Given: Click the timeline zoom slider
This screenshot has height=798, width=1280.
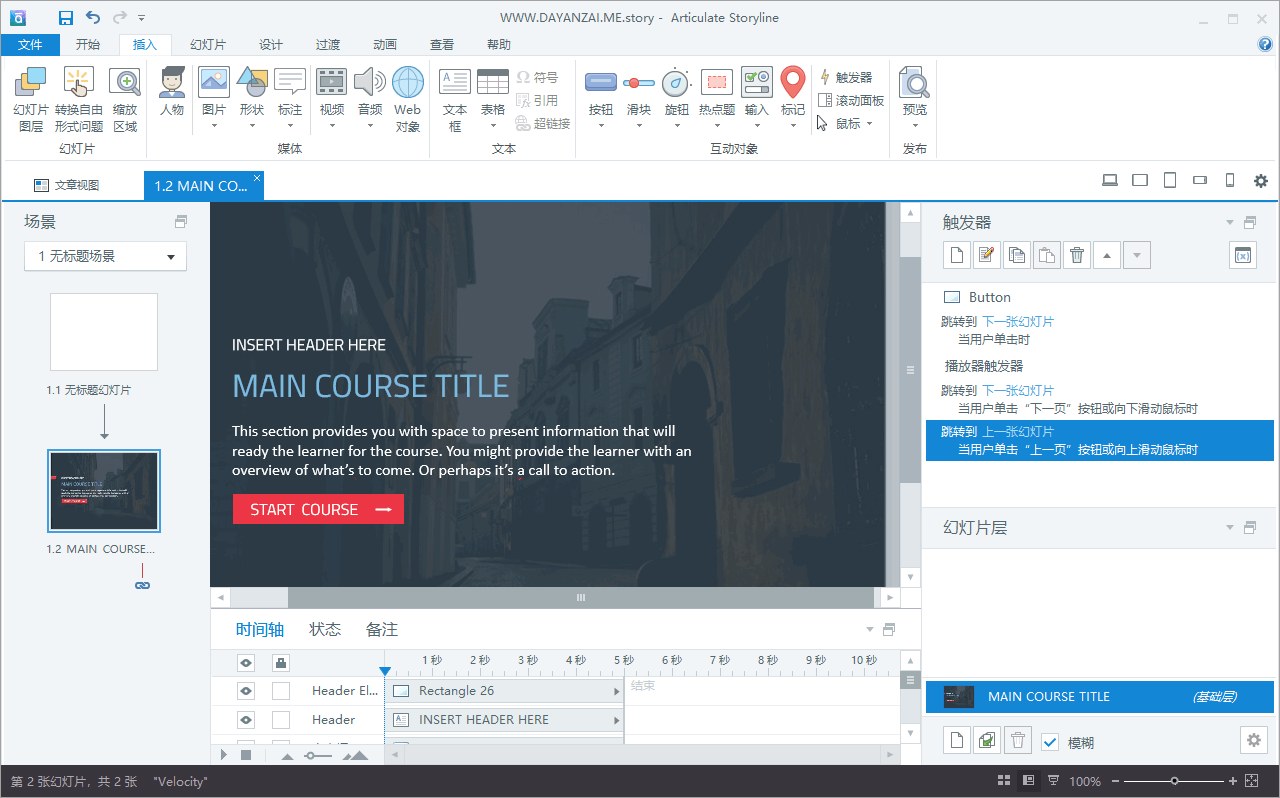Looking at the screenshot, I should point(318,756).
